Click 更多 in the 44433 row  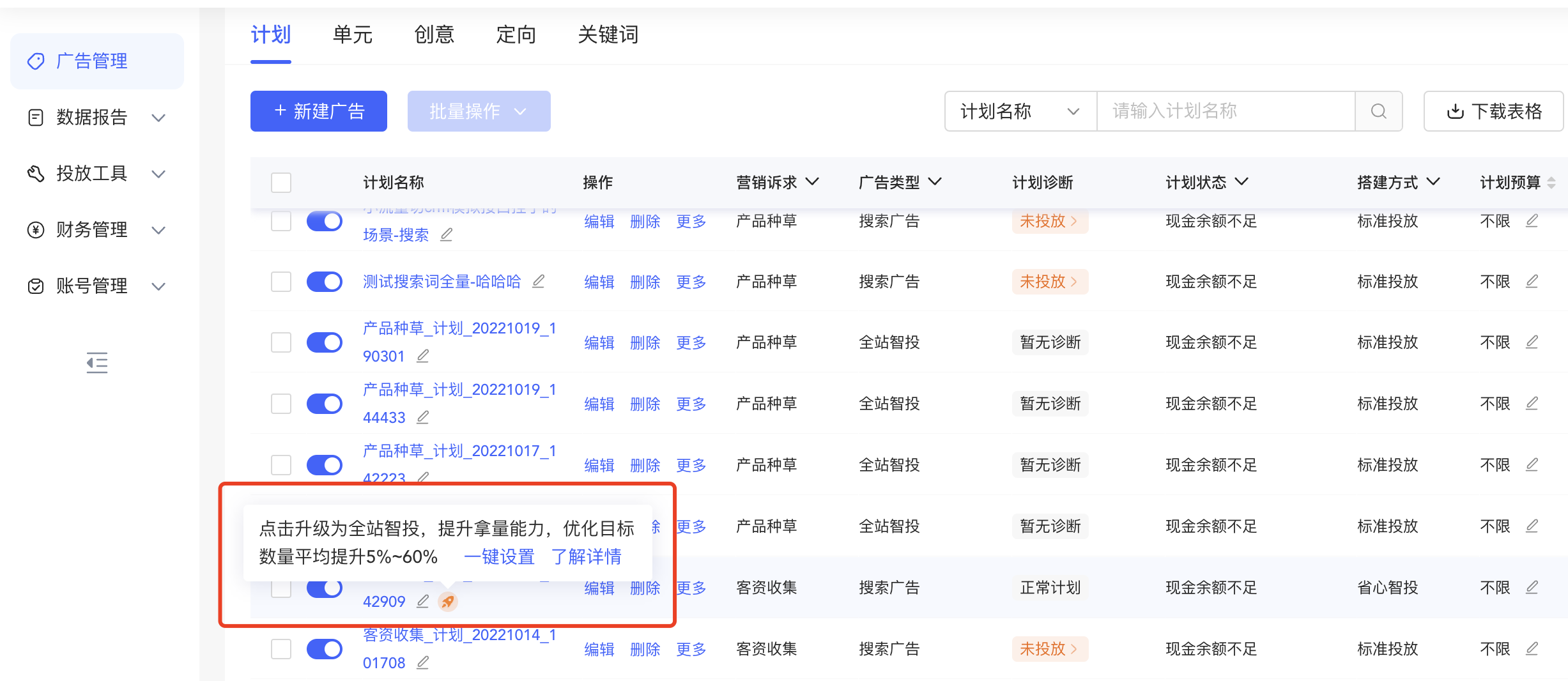tap(691, 404)
